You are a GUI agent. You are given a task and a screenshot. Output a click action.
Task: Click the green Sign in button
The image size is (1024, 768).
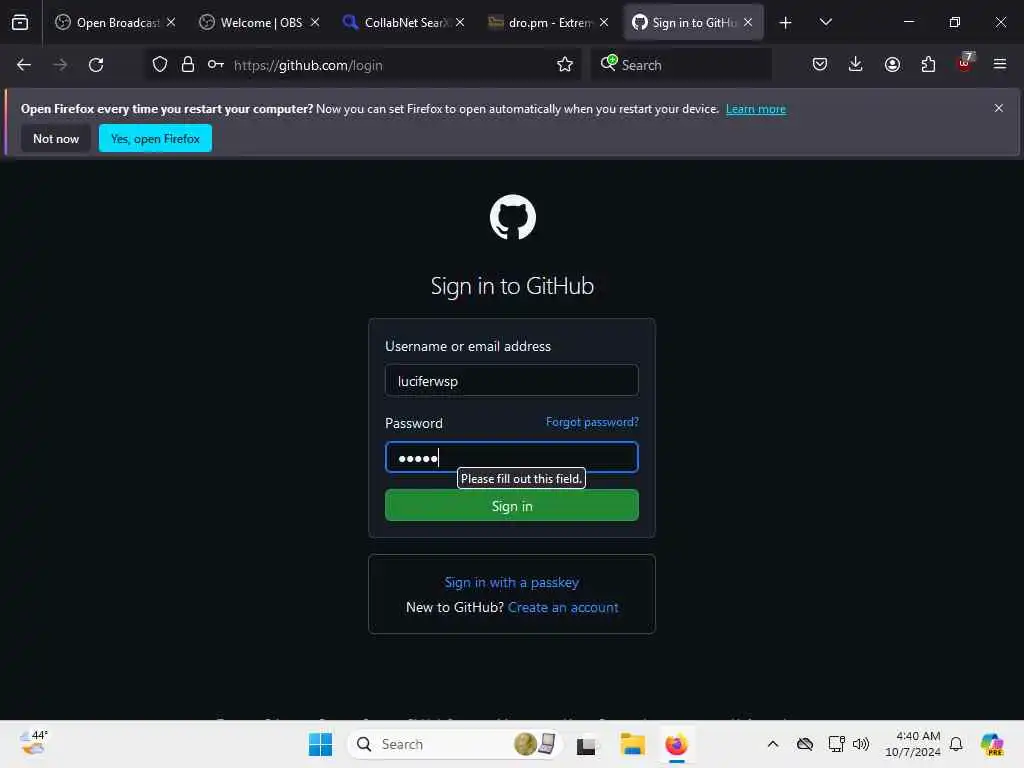(x=512, y=505)
